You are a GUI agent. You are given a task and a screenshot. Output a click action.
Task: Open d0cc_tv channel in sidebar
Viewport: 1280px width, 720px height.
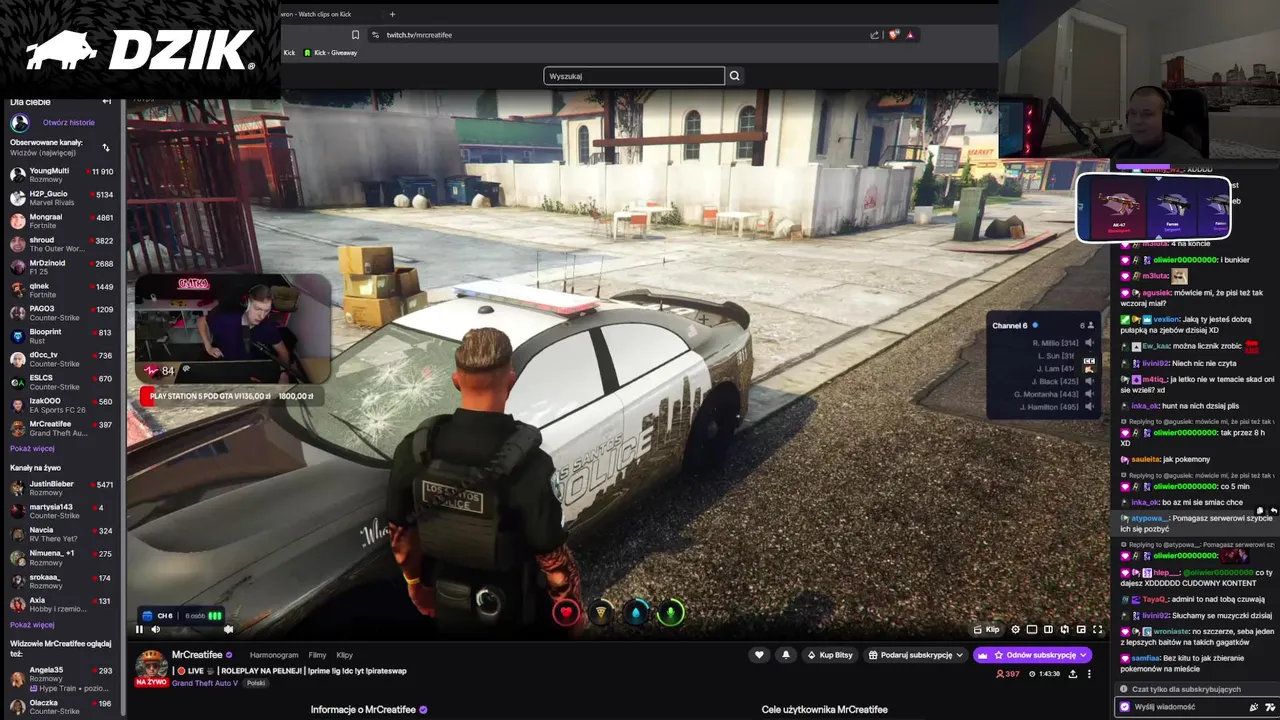tap(61, 359)
